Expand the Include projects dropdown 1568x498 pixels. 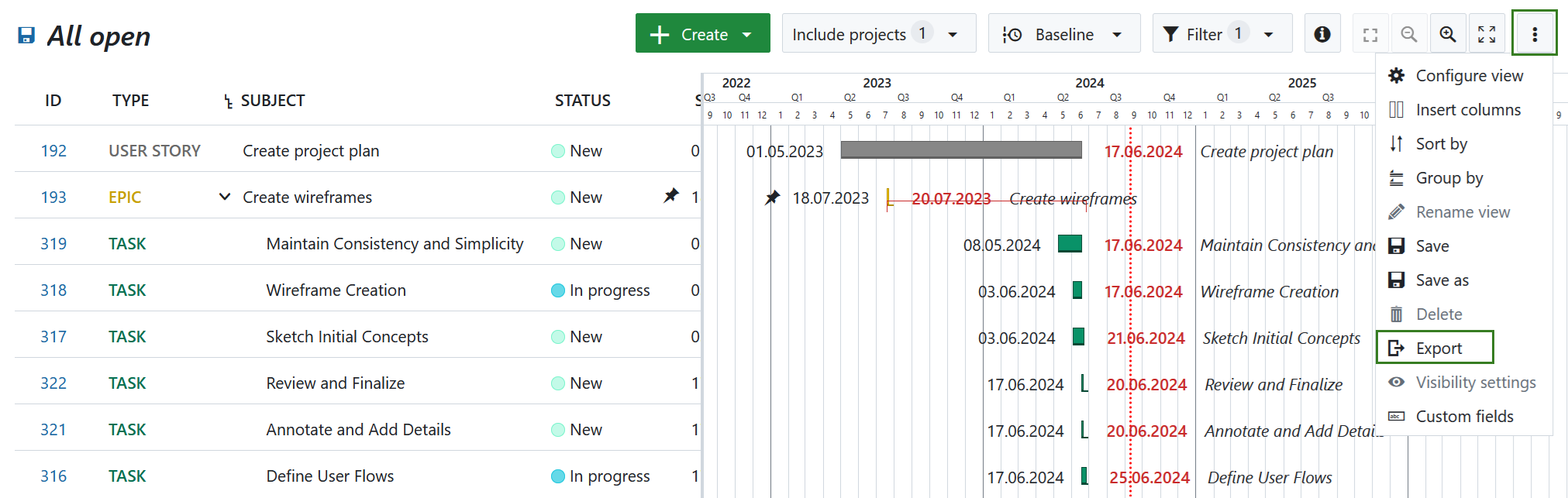(x=878, y=34)
